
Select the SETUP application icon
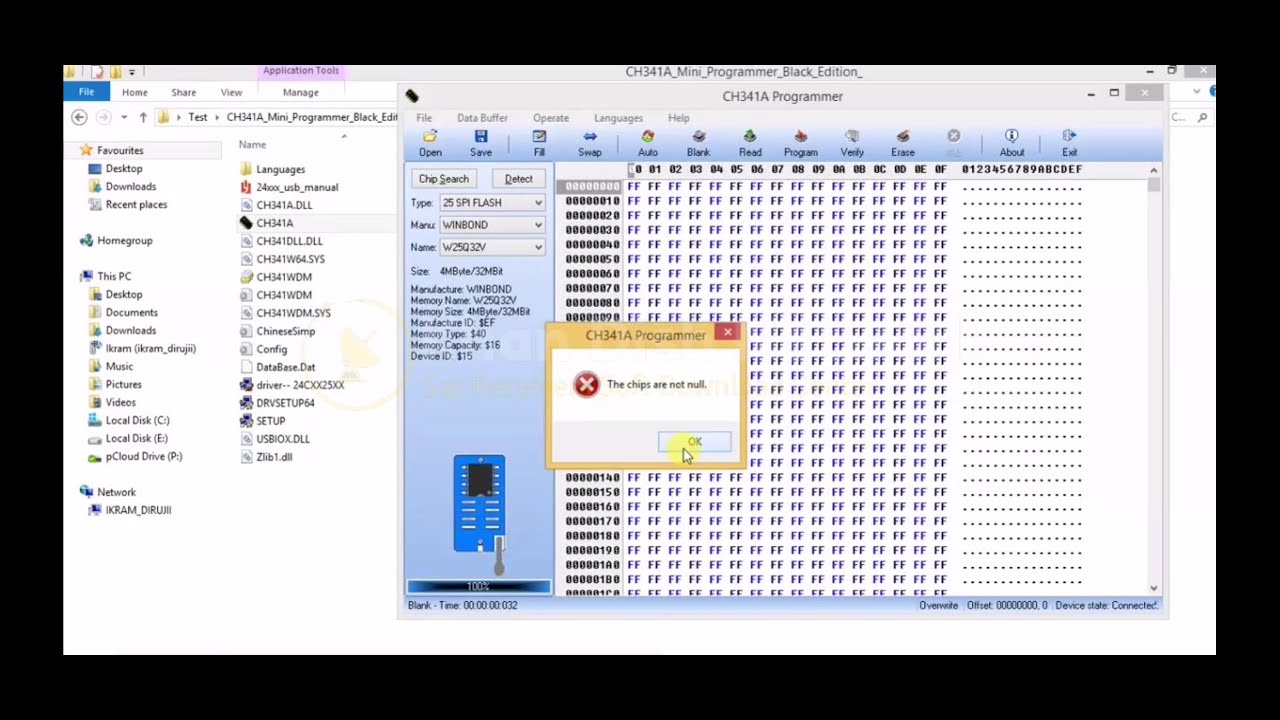[x=246, y=421]
